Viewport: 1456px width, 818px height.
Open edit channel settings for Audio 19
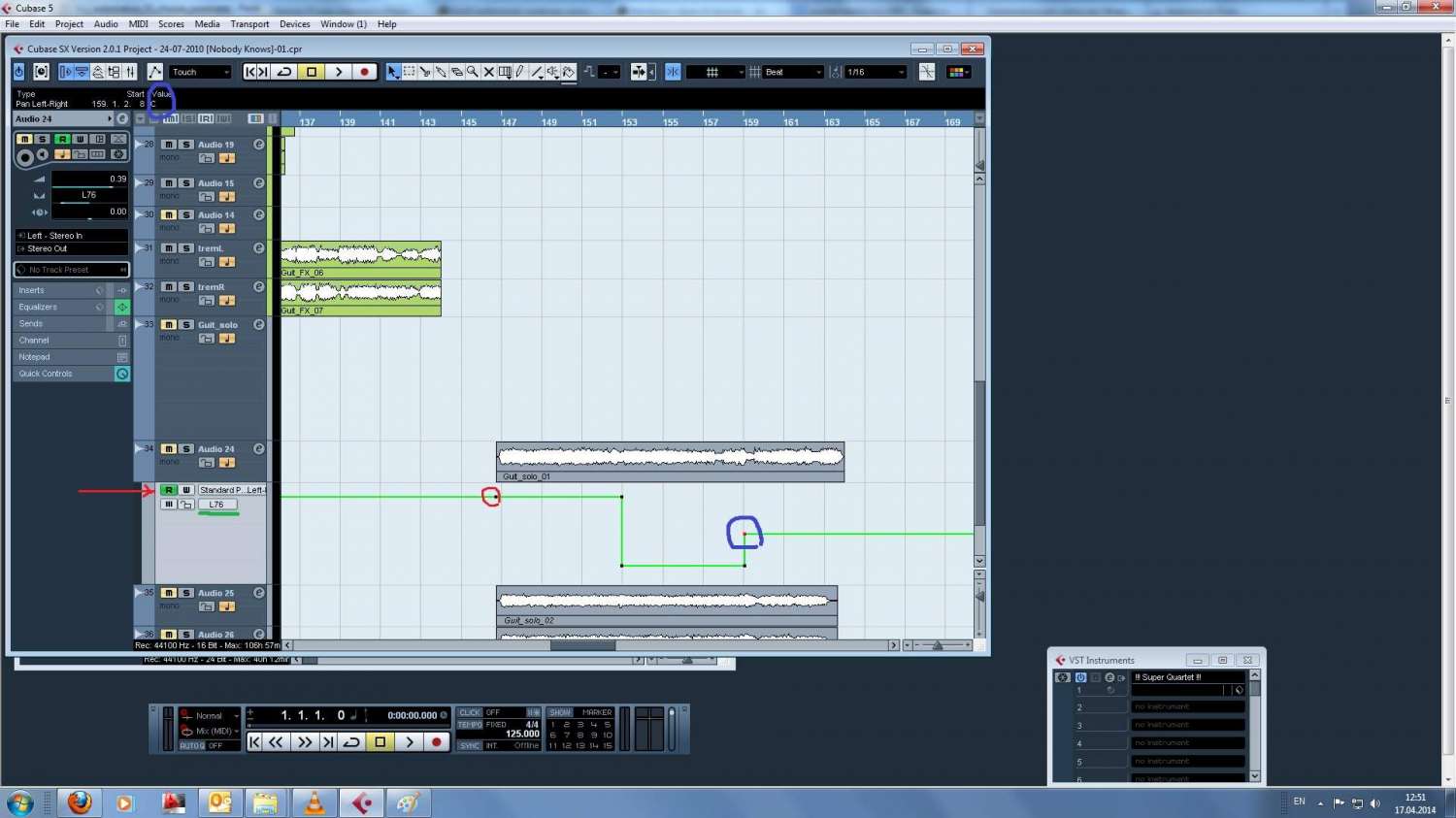(259, 145)
